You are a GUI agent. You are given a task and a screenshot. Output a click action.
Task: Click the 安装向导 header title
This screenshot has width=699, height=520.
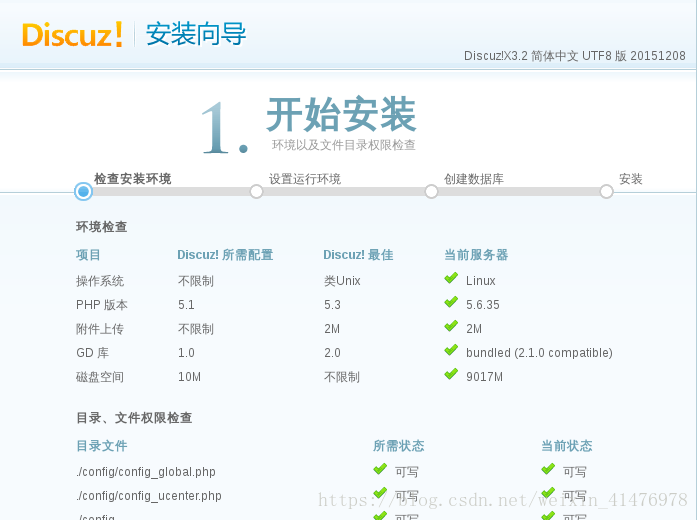point(196,34)
